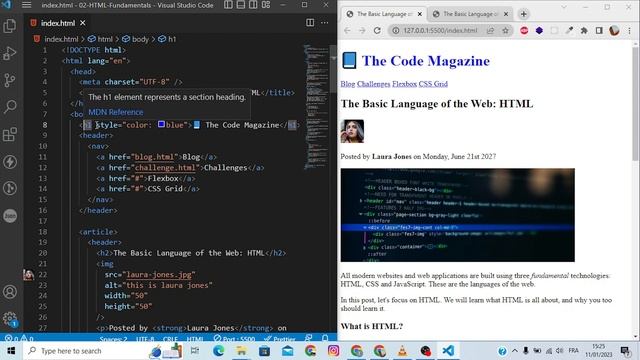Open the Extensions view
Image resolution: width=640 pixels, height=360 pixels.
(x=10, y=134)
